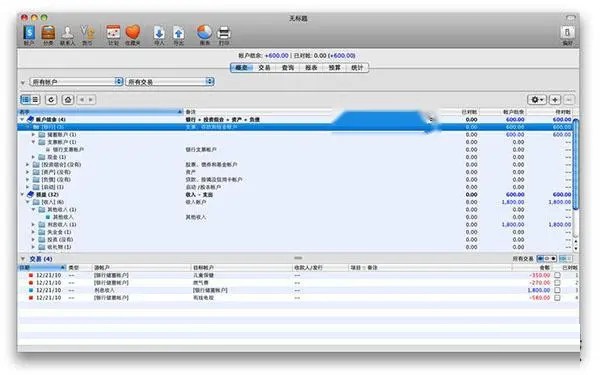
Task: Collapse the 交易 (4) section triangle
Action: tap(23, 259)
